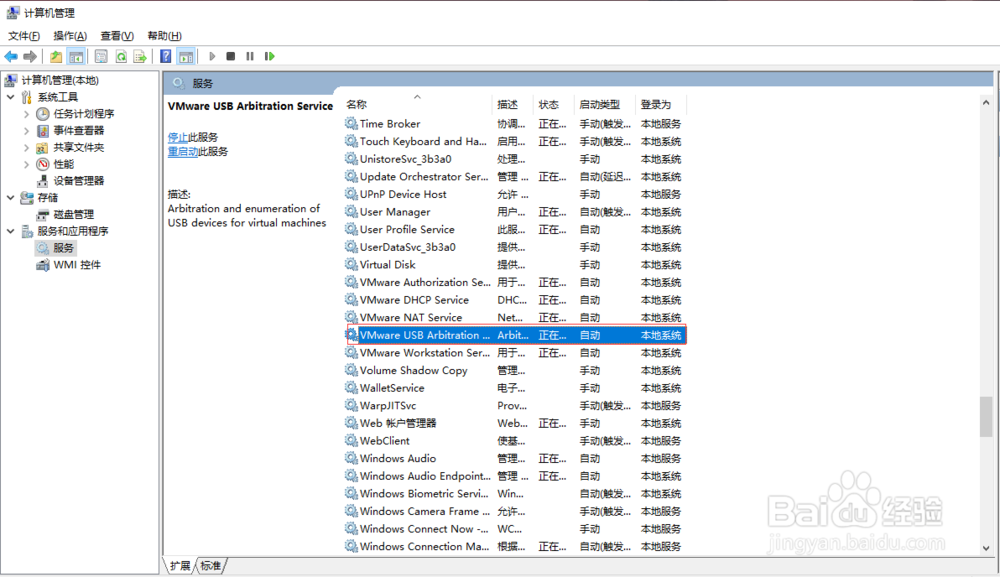Viewport: 1000px width, 577px height.
Task: Expand the 任务计划程序 tree node
Action: click(x=26, y=114)
